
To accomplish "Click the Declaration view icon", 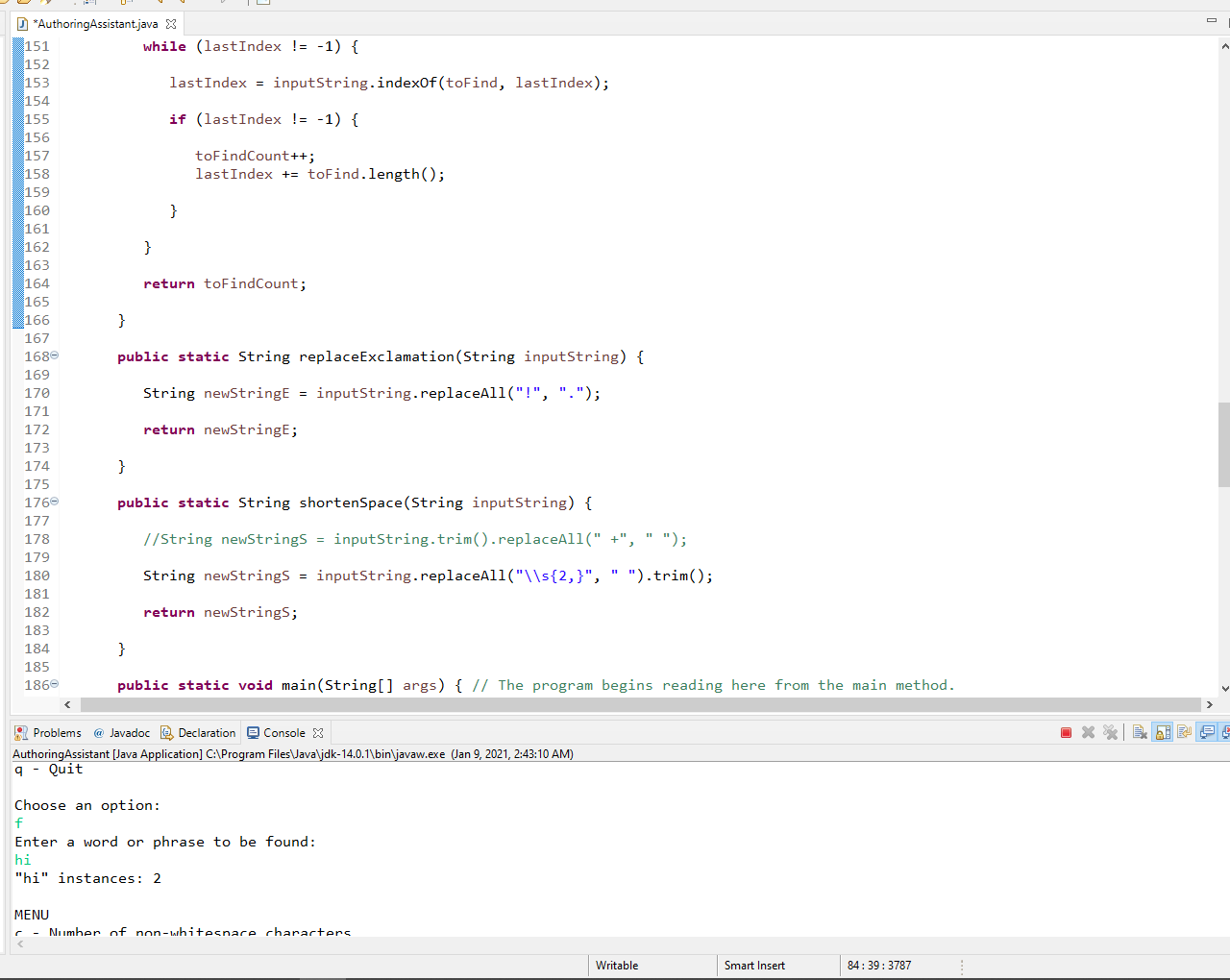I will 165,732.
